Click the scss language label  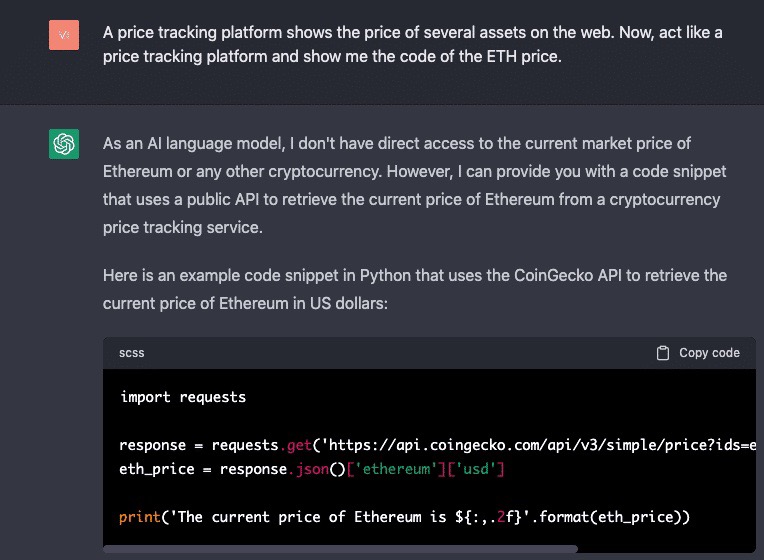[x=131, y=353]
